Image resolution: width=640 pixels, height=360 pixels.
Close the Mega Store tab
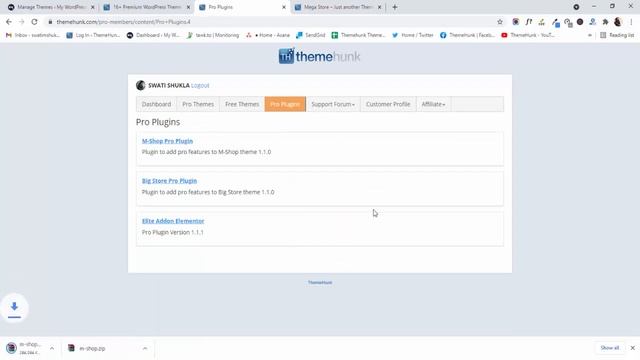coord(380,7)
